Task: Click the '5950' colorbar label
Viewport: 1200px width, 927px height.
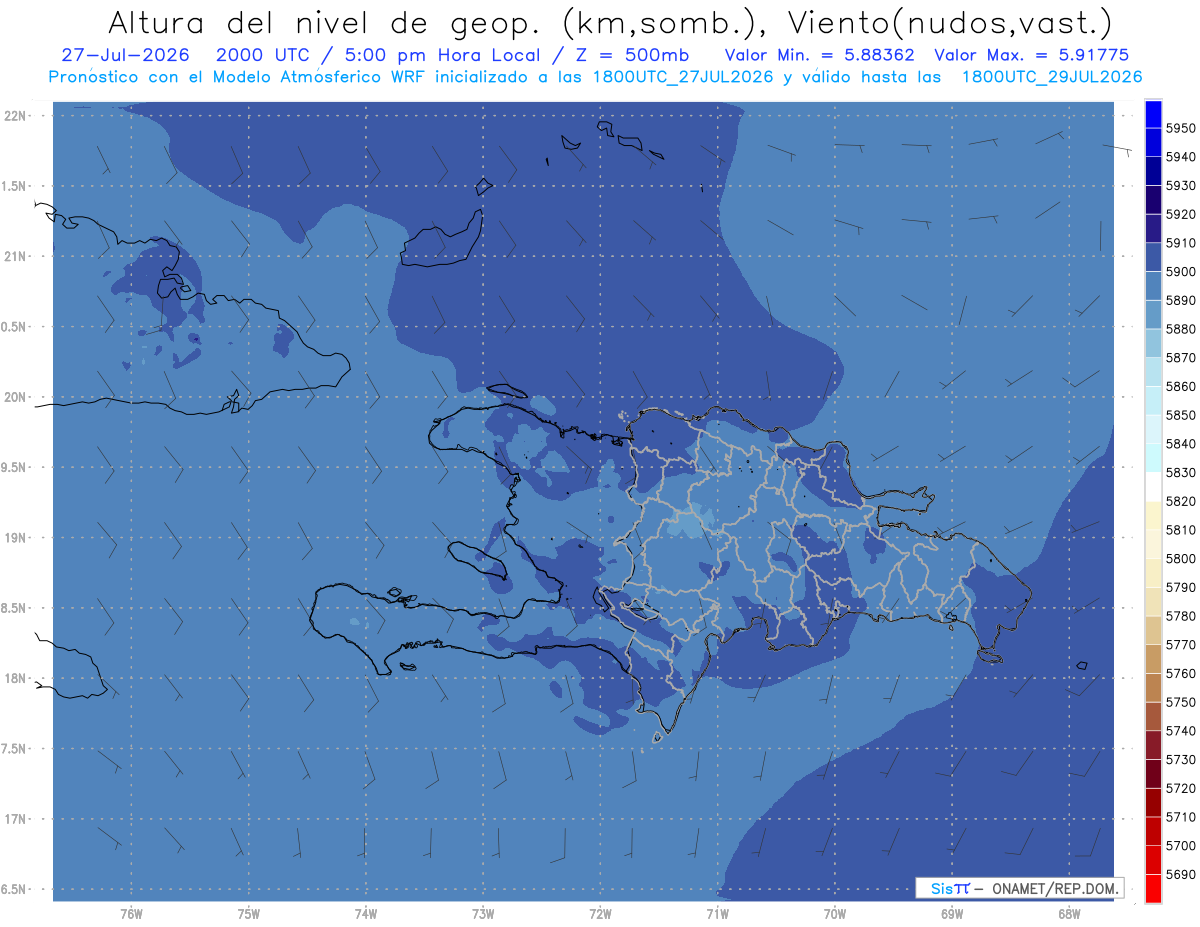Action: tap(1182, 129)
